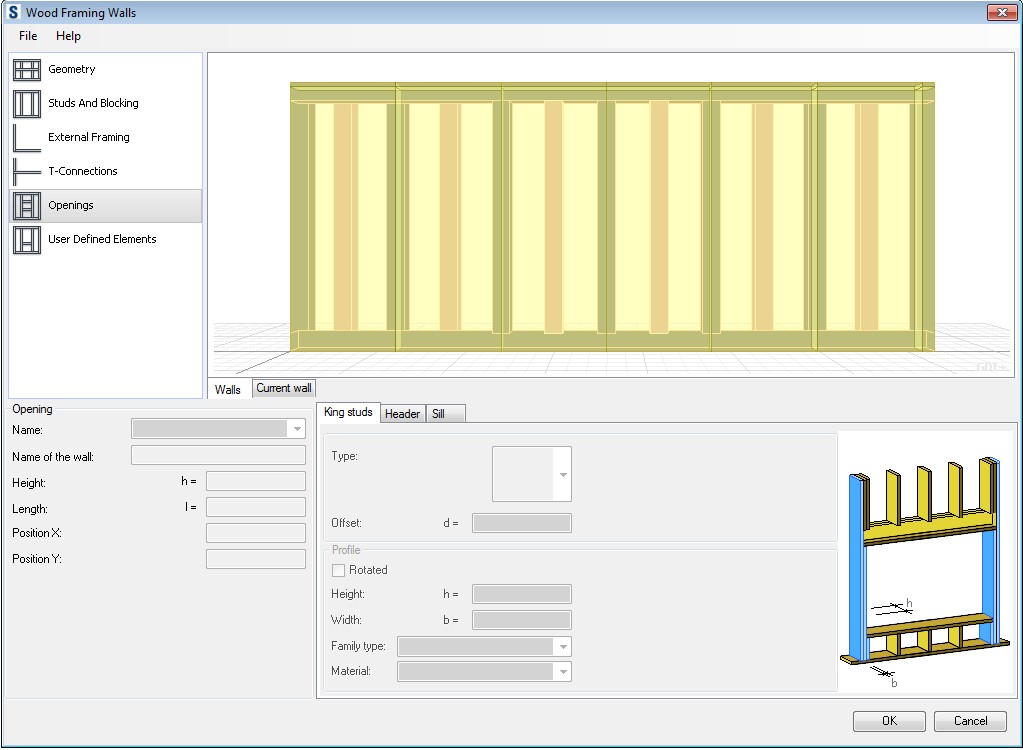Switch to the Header tab
1023x750 pixels.
(x=402, y=413)
